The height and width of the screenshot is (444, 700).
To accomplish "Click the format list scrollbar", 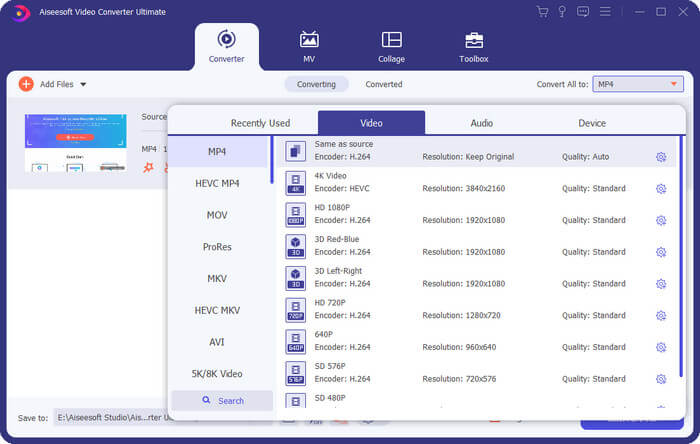I will 272,160.
